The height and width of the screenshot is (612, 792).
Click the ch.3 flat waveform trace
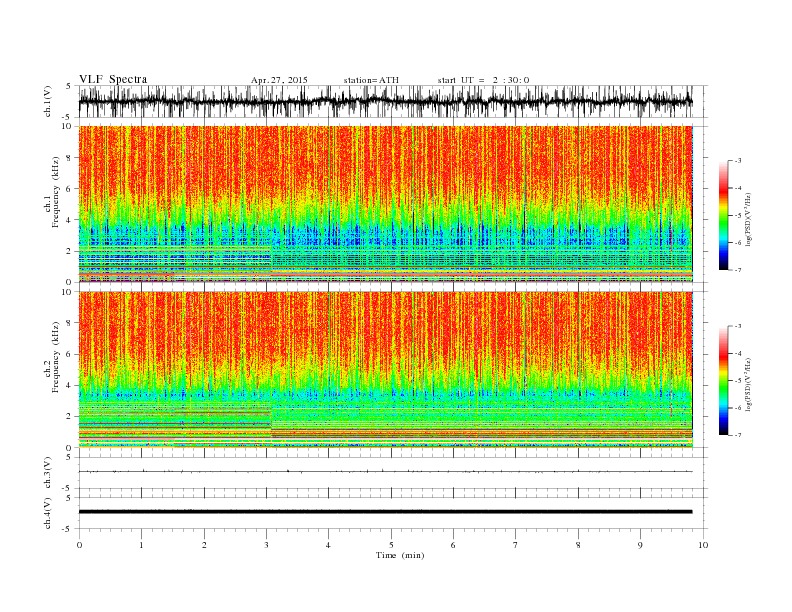(x=385, y=472)
